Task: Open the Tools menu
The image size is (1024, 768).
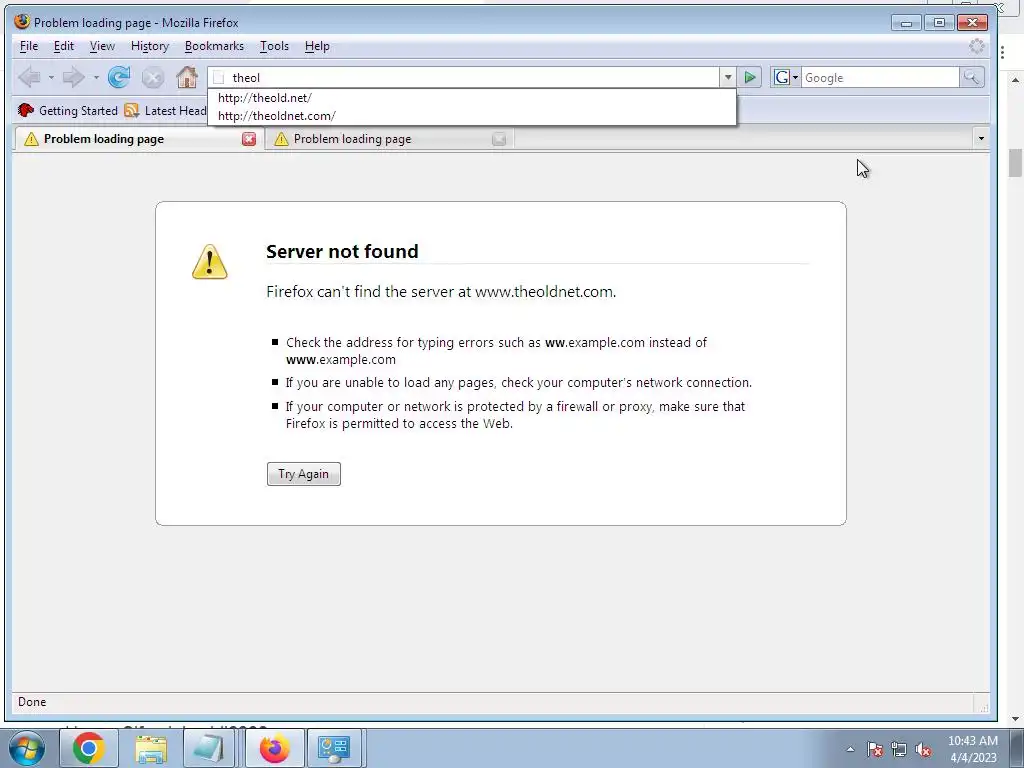Action: click(274, 46)
